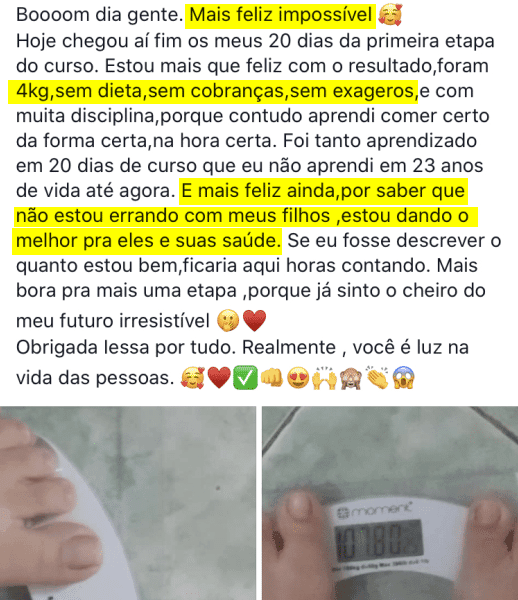Click the screaming face emoji
This screenshot has height=600, width=518.
point(404,378)
